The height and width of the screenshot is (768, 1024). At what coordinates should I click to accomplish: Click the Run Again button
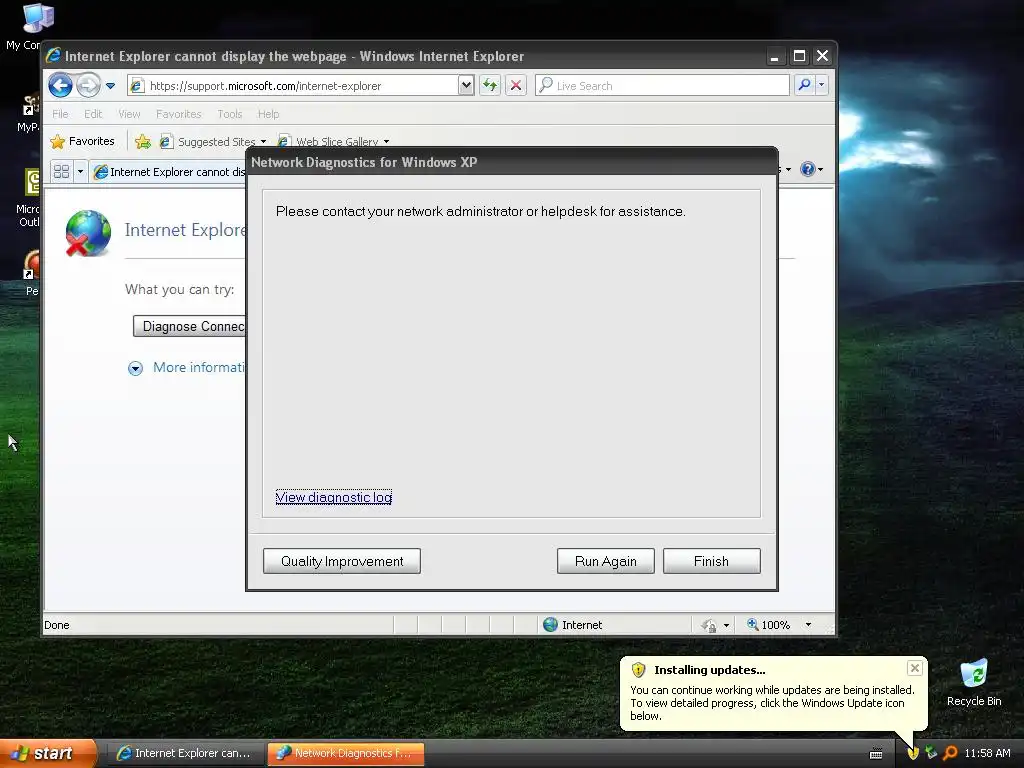tap(605, 561)
